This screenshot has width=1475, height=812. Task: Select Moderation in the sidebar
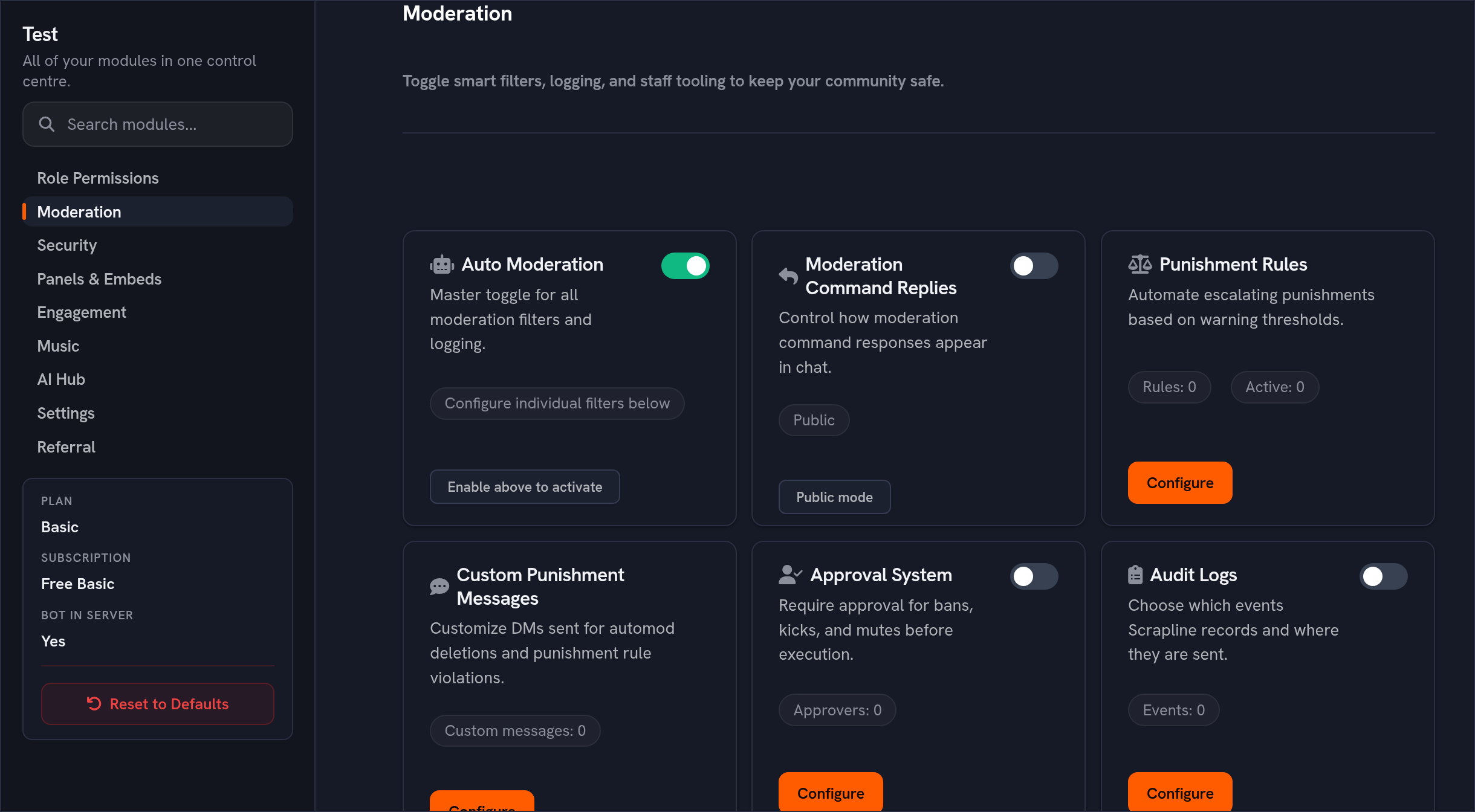[x=158, y=211]
